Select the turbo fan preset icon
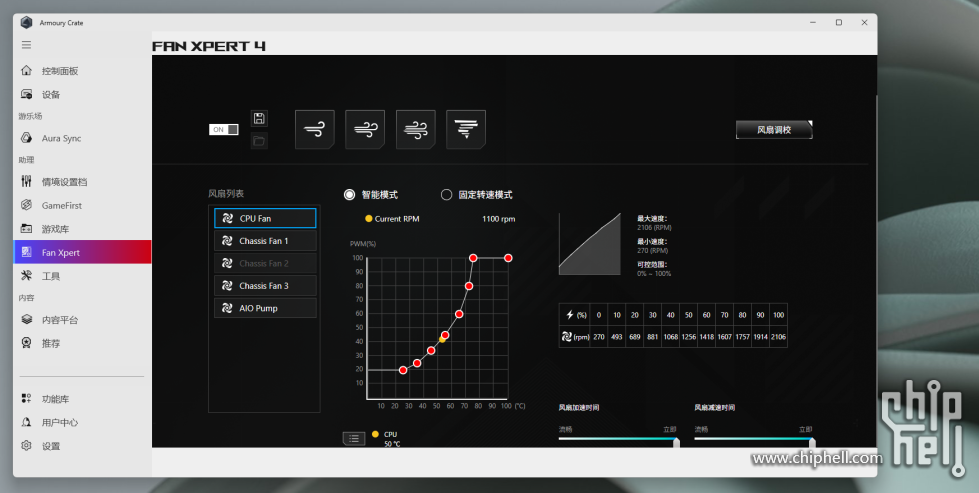Image resolution: width=979 pixels, height=493 pixels. pyautogui.click(x=416, y=130)
